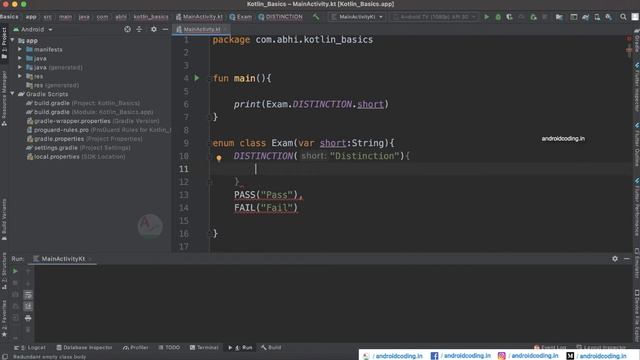Viewport: 640px width, 360px height.
Task: Open the Build tab at bottom
Action: pos(271,348)
